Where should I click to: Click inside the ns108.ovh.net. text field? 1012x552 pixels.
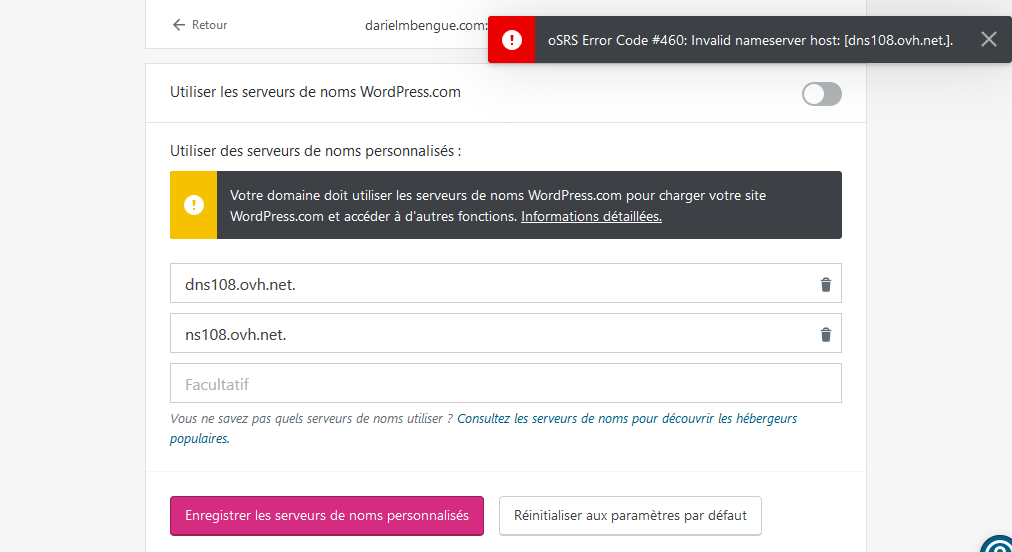[x=490, y=334]
